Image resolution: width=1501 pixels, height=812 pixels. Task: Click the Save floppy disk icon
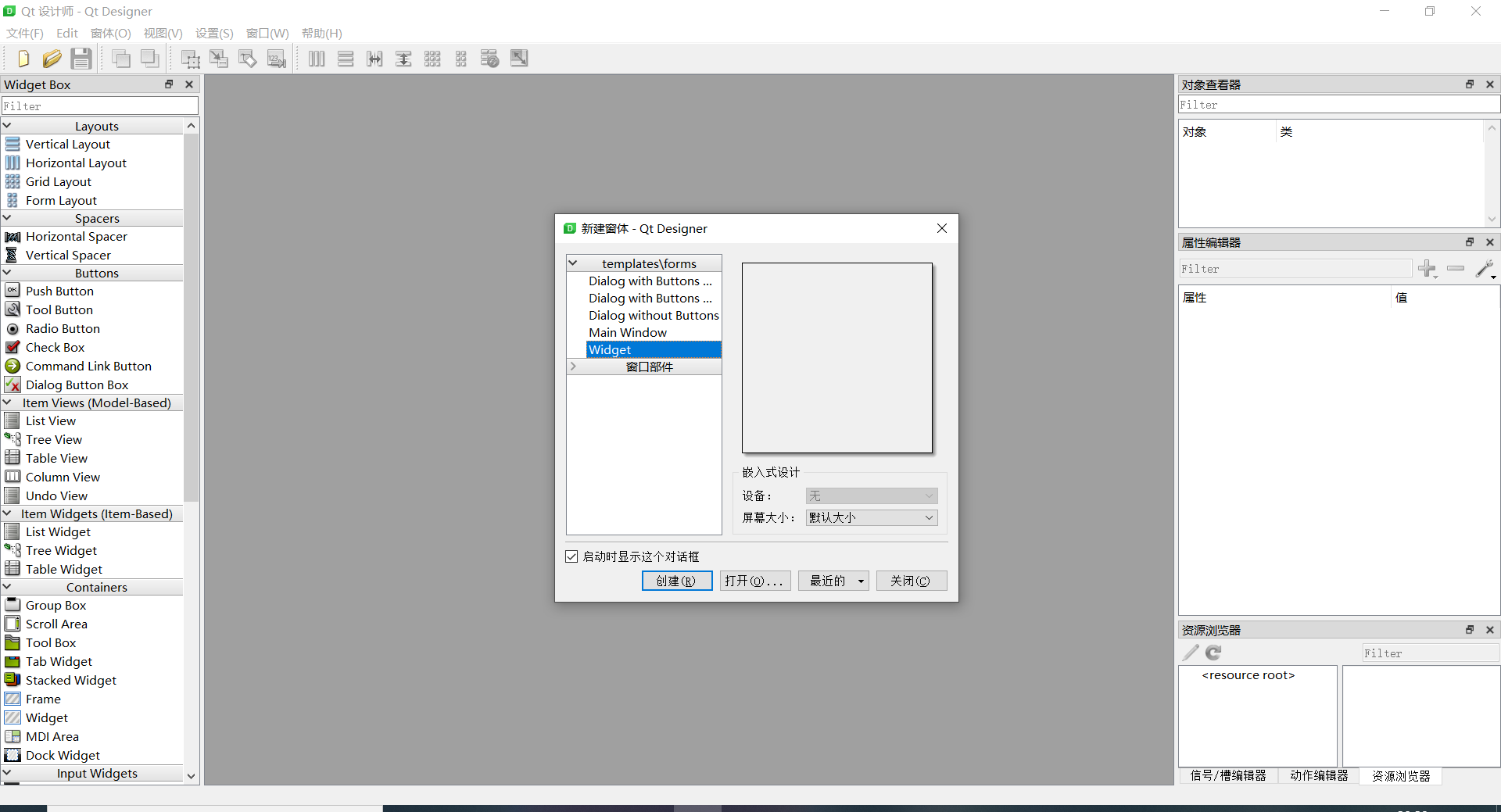pos(81,59)
